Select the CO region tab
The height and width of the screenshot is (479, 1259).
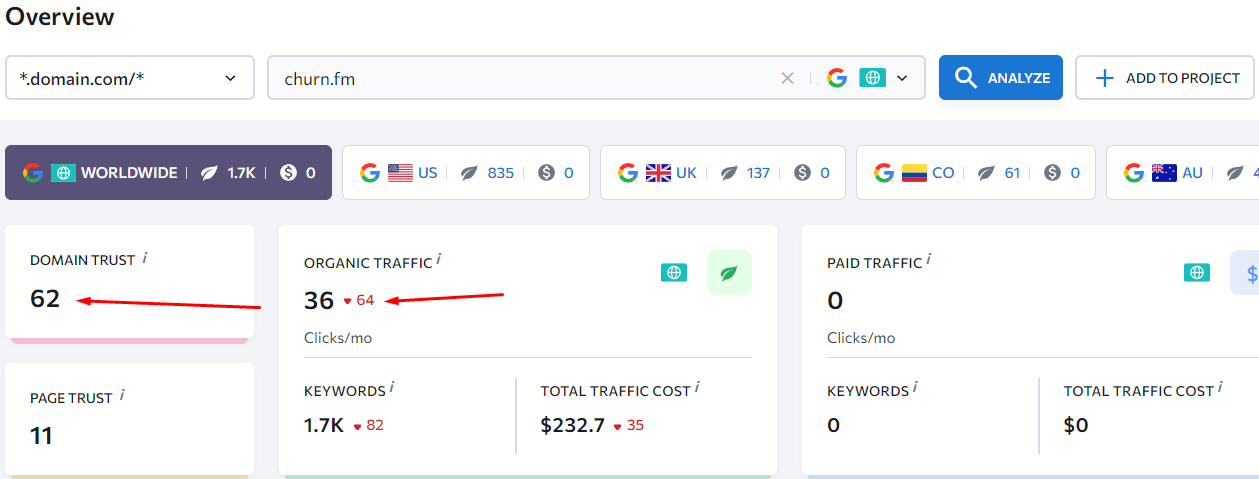pyautogui.click(x=976, y=173)
